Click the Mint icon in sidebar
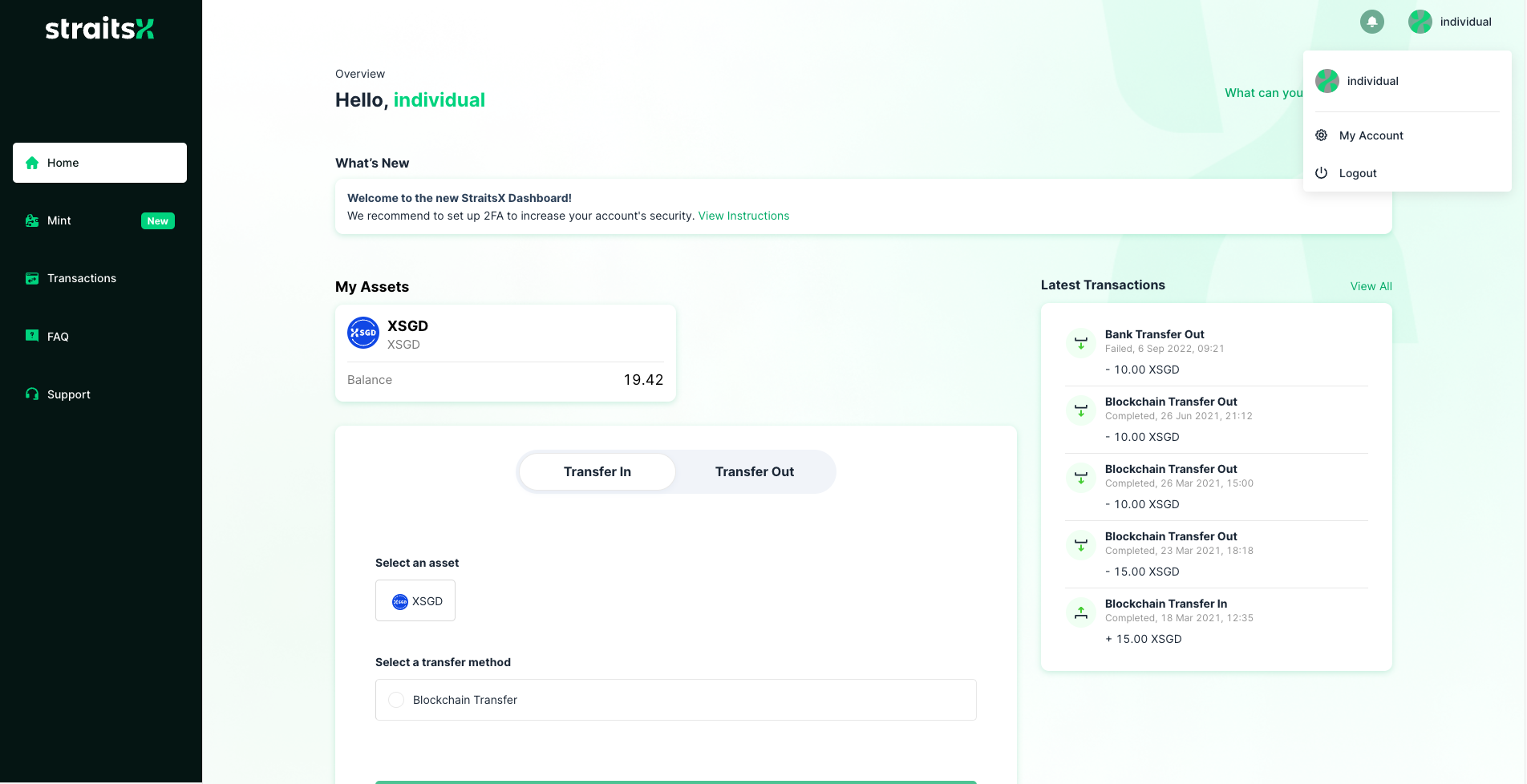The width and height of the screenshot is (1527, 784). (32, 220)
